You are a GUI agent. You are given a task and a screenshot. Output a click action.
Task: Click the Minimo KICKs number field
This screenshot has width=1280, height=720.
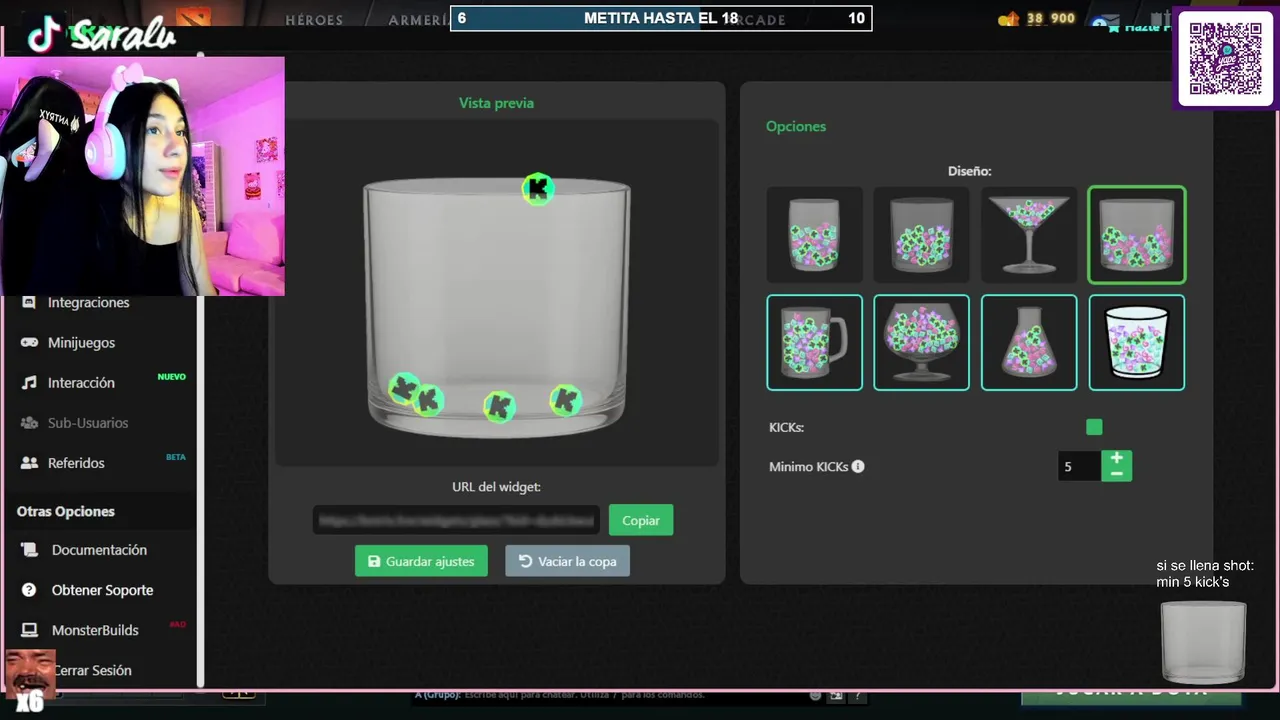(1080, 466)
